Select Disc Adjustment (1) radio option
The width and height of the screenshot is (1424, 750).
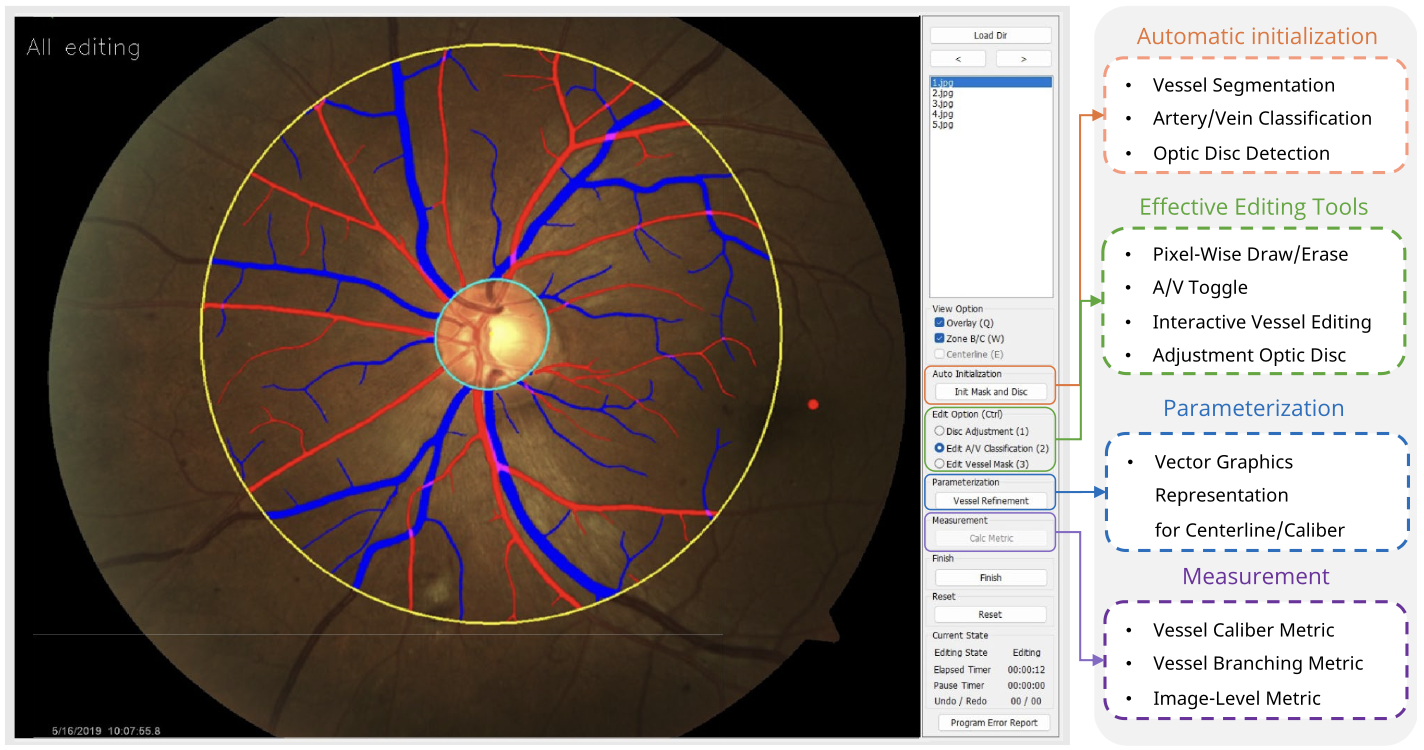click(x=939, y=431)
